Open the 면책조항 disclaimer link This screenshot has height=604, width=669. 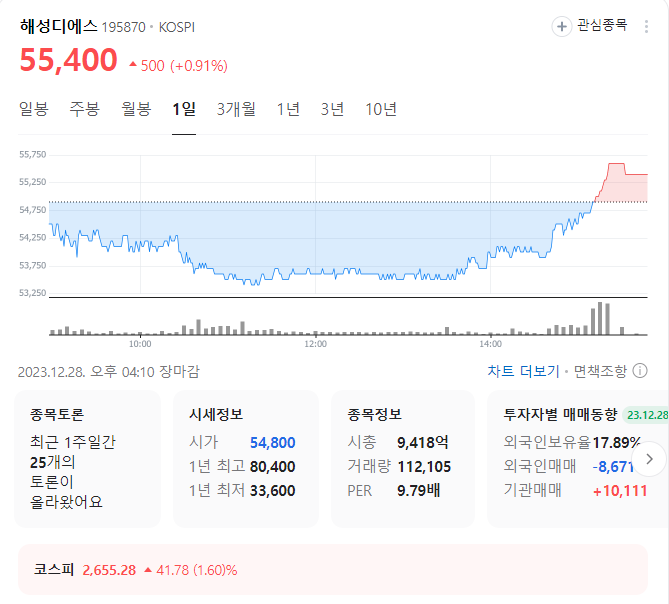point(600,371)
